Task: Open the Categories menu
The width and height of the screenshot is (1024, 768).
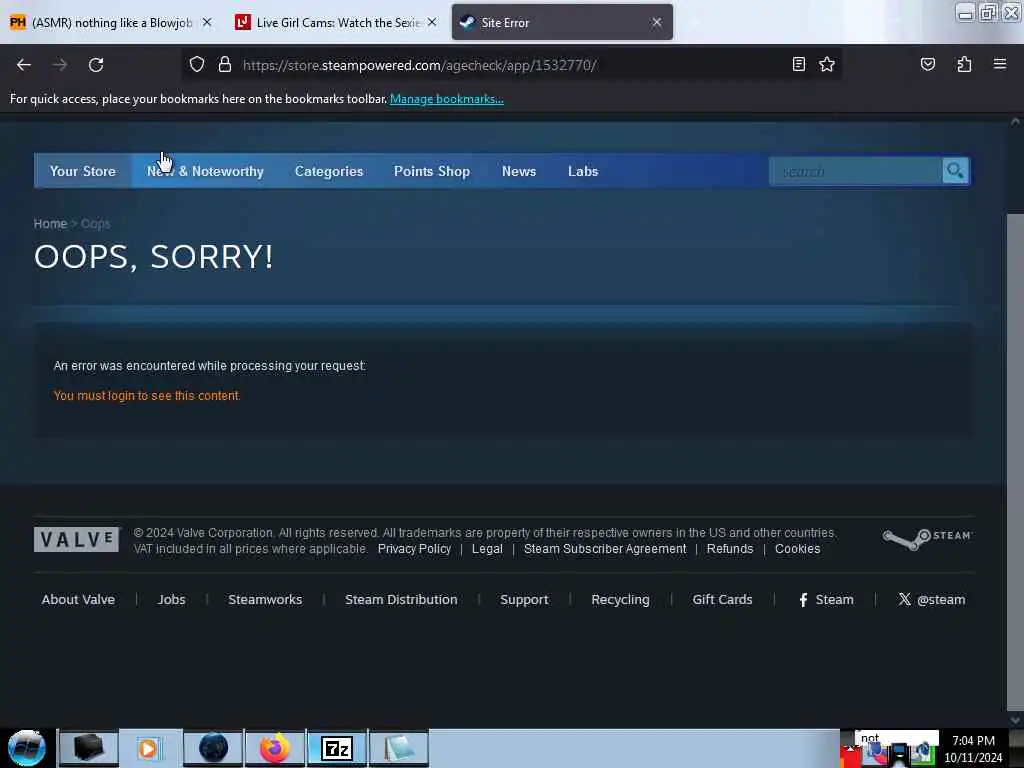Action: point(328,171)
